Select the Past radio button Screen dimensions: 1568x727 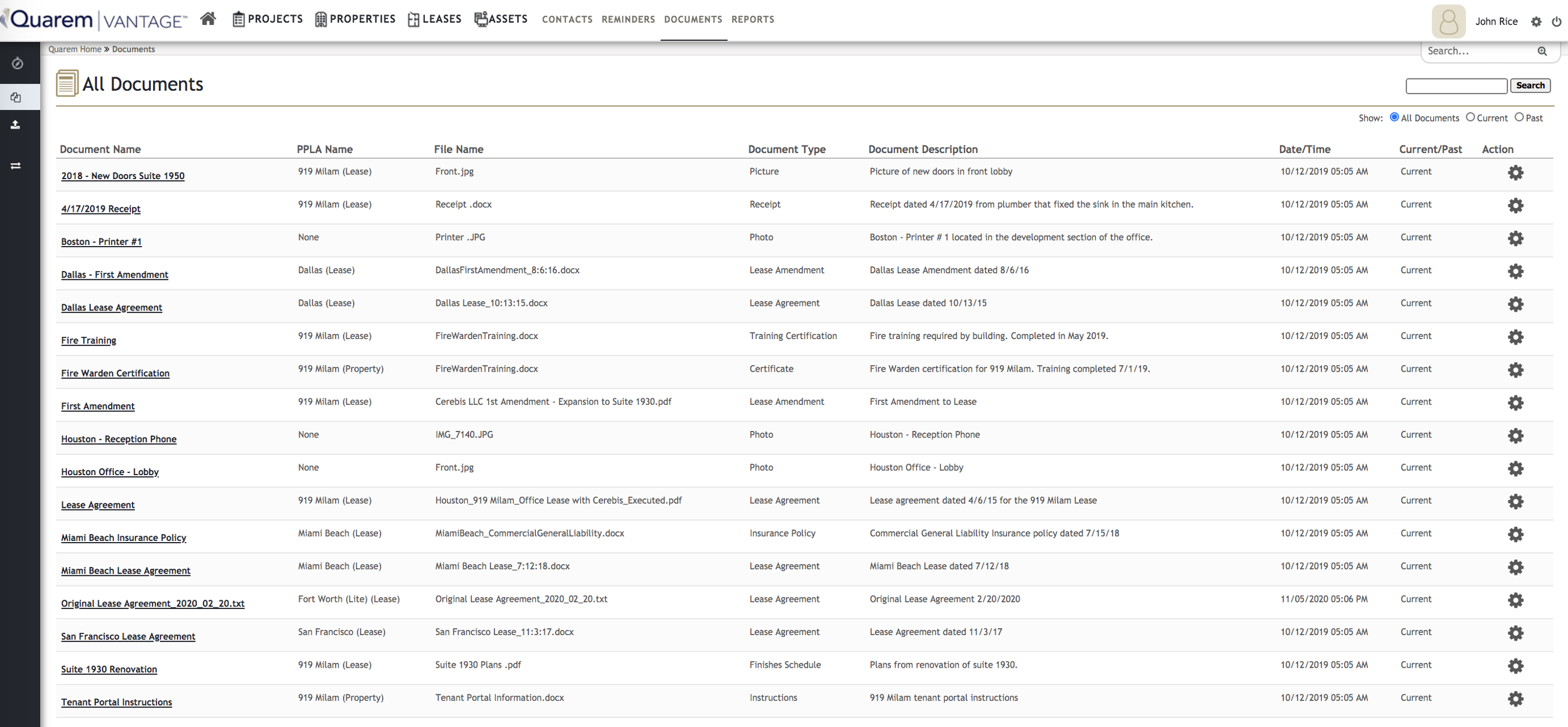(x=1519, y=117)
